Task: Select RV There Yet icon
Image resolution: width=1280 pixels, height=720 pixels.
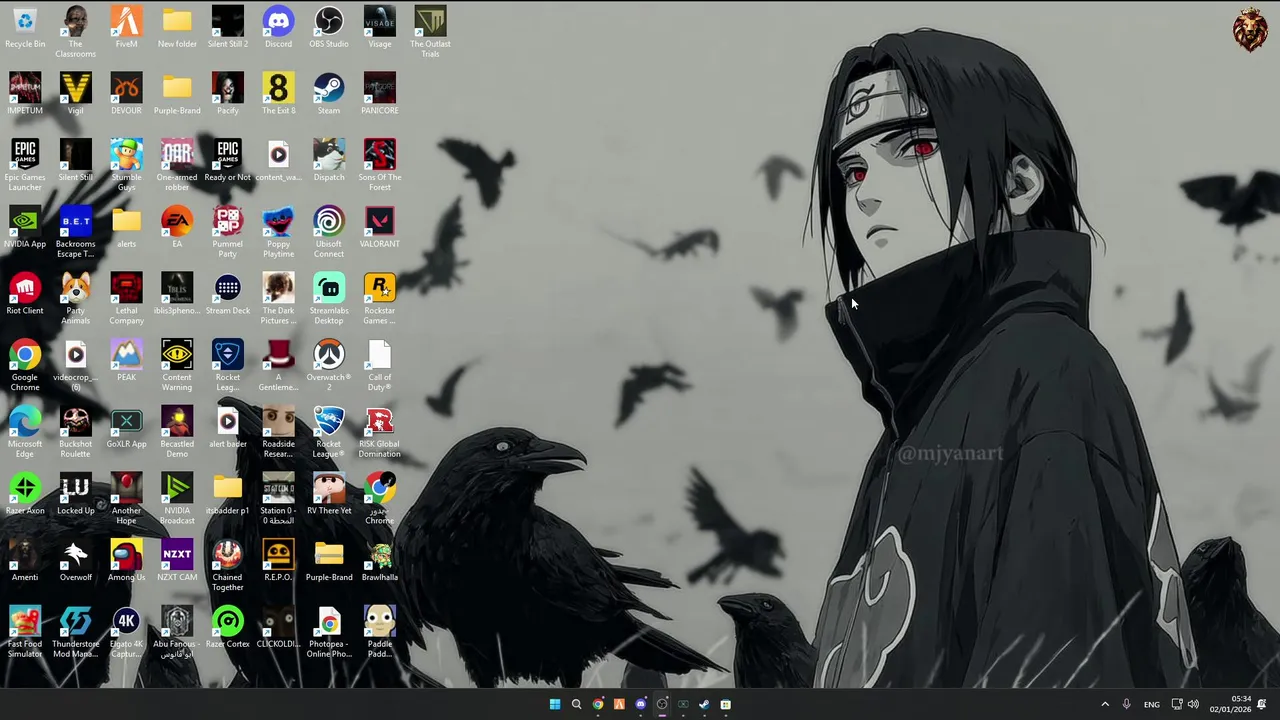Action: point(329,495)
